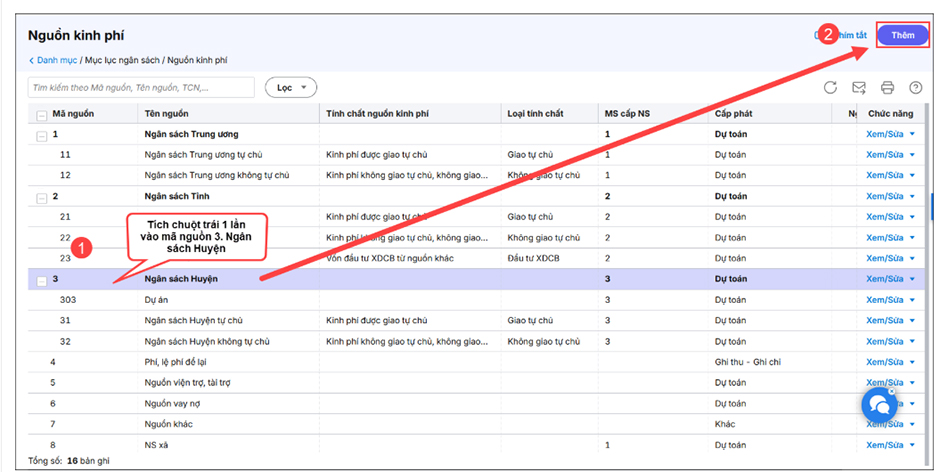Click the search box for Mã nguồn
Screen dimensions: 940x472
point(140,88)
